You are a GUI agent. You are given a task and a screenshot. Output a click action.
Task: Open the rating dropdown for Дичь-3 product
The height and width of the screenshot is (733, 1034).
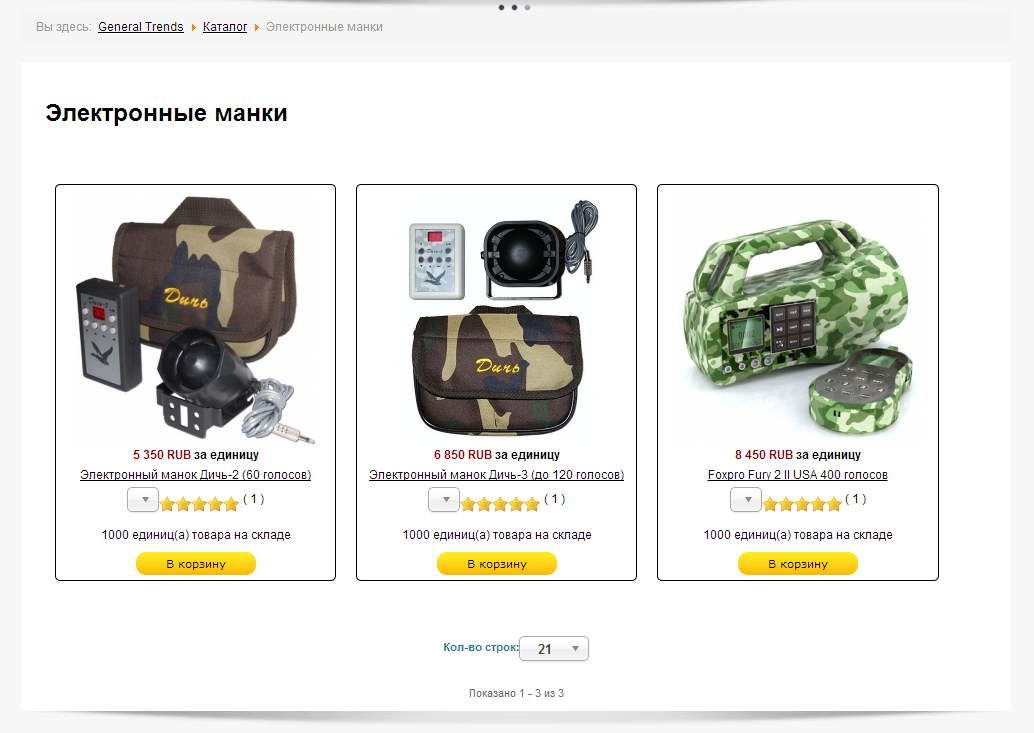click(x=444, y=500)
